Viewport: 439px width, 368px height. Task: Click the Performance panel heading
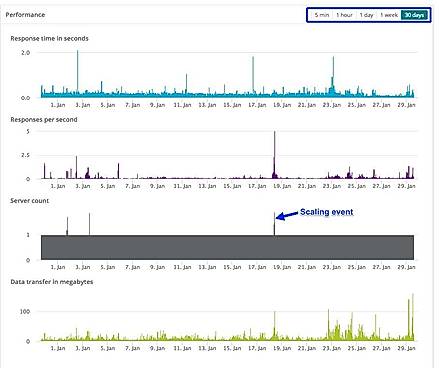[25, 15]
